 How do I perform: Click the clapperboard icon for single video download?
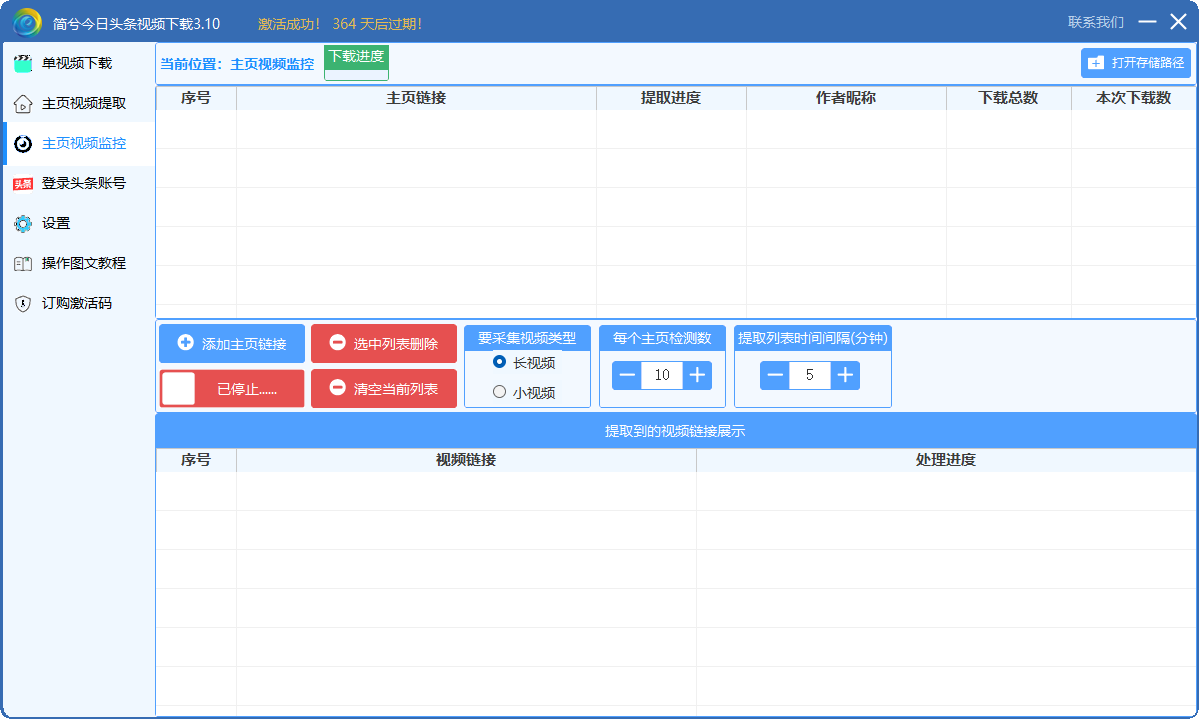(23, 64)
